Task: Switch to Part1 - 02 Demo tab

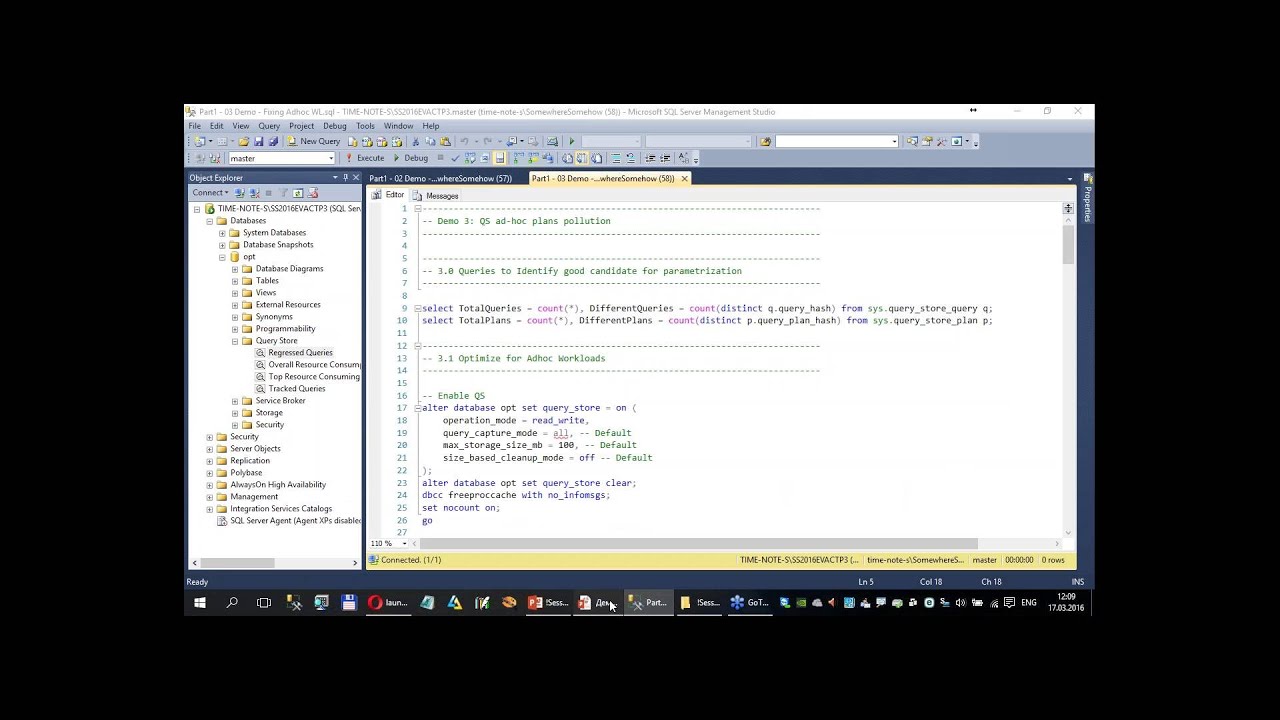Action: (x=441, y=178)
